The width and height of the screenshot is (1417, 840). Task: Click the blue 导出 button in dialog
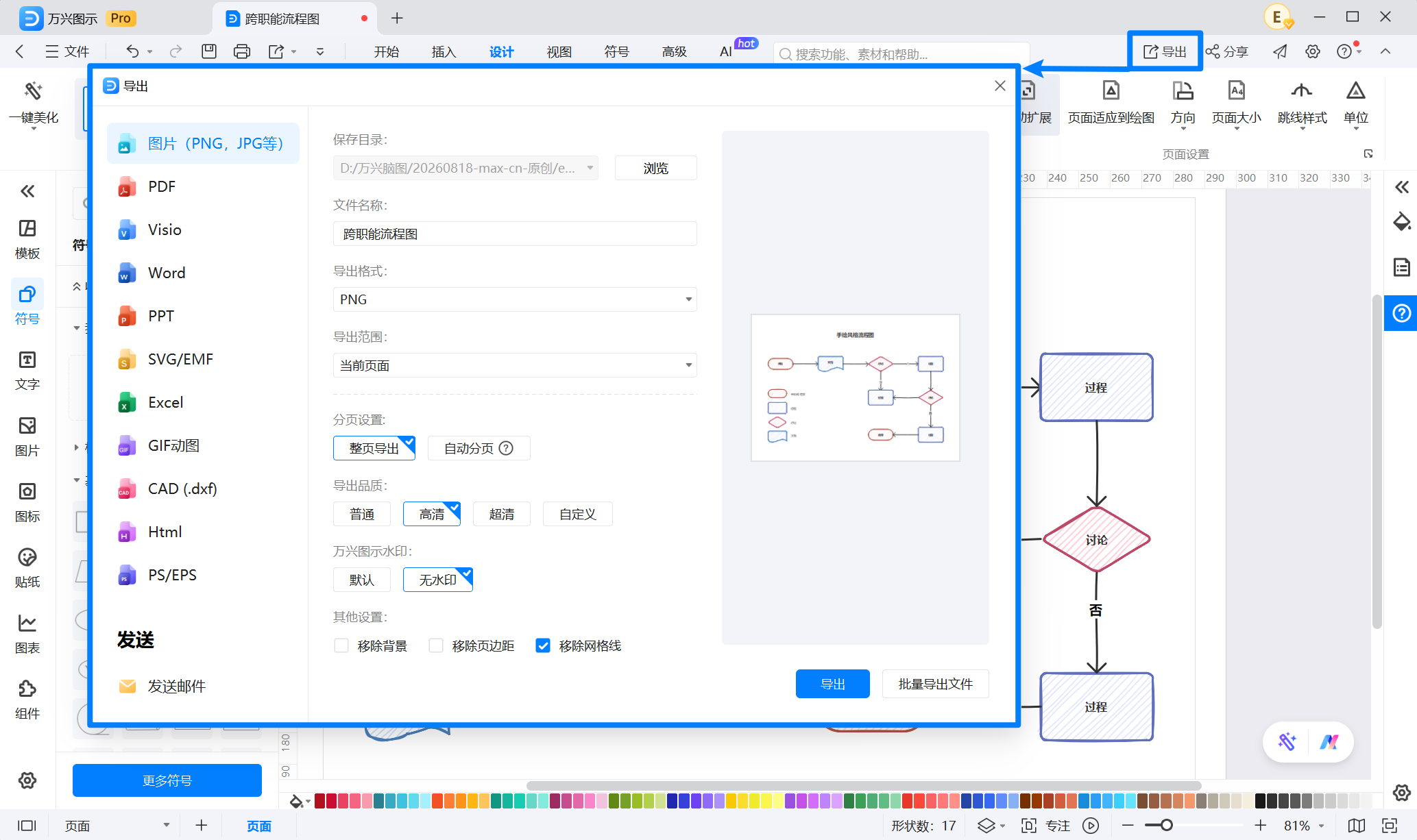[832, 684]
